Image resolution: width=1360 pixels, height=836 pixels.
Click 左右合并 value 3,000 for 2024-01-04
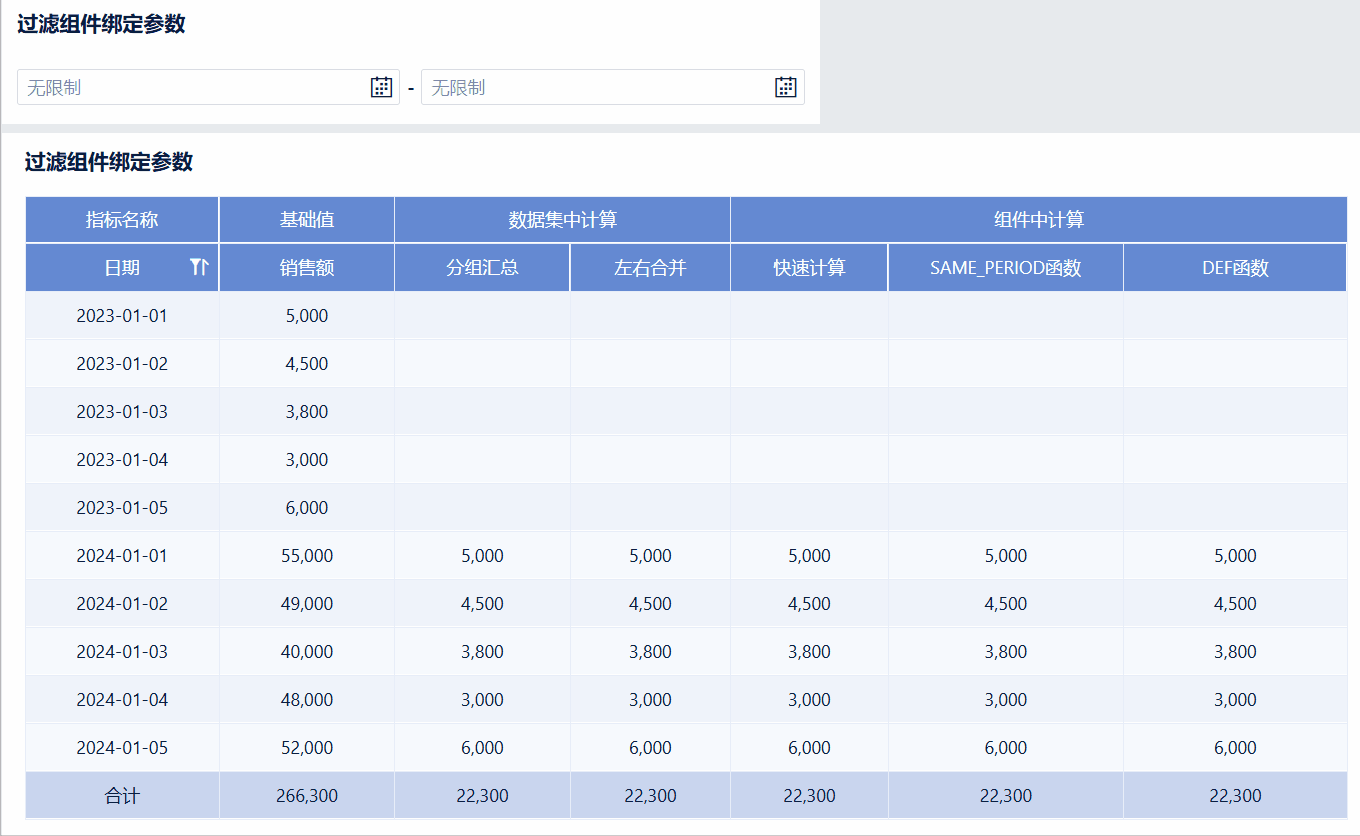click(650, 700)
